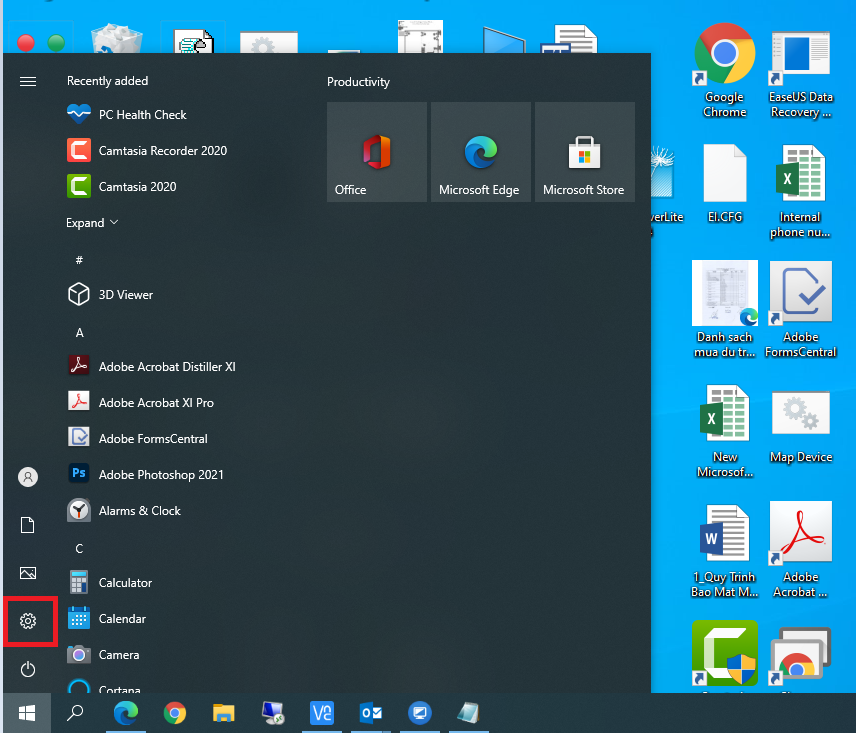The width and height of the screenshot is (856, 733).
Task: Open the user account icon in Start
Action: (x=28, y=477)
